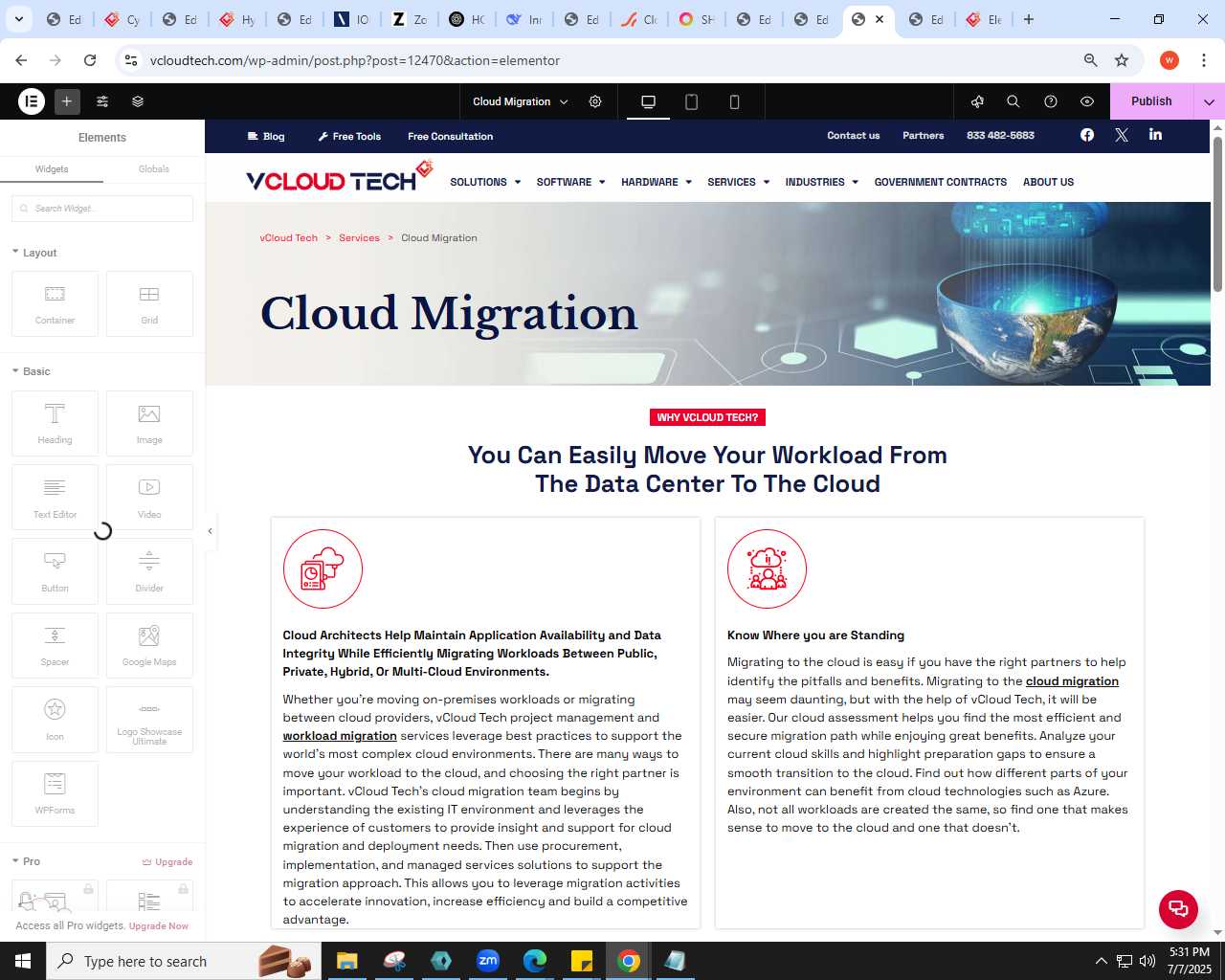Select the Container widget
Image resolution: width=1225 pixels, height=980 pixels.
[55, 304]
